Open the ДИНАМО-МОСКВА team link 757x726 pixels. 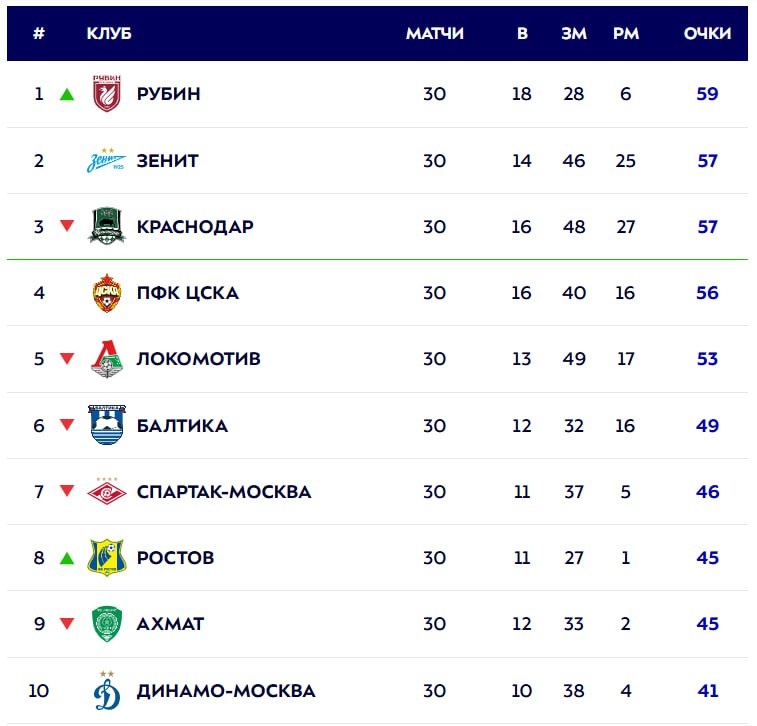(x=225, y=690)
